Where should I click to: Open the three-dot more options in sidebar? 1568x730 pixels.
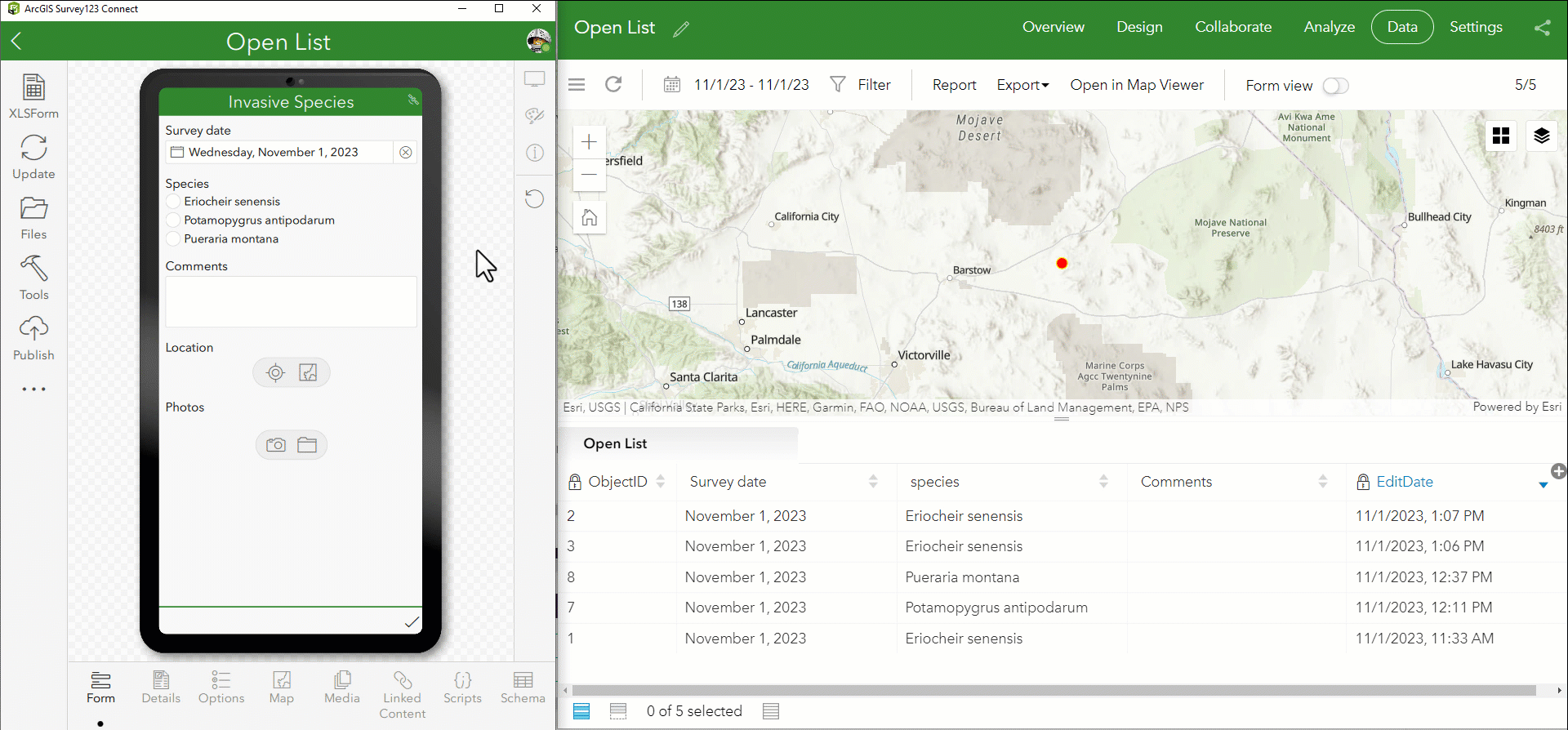point(33,389)
